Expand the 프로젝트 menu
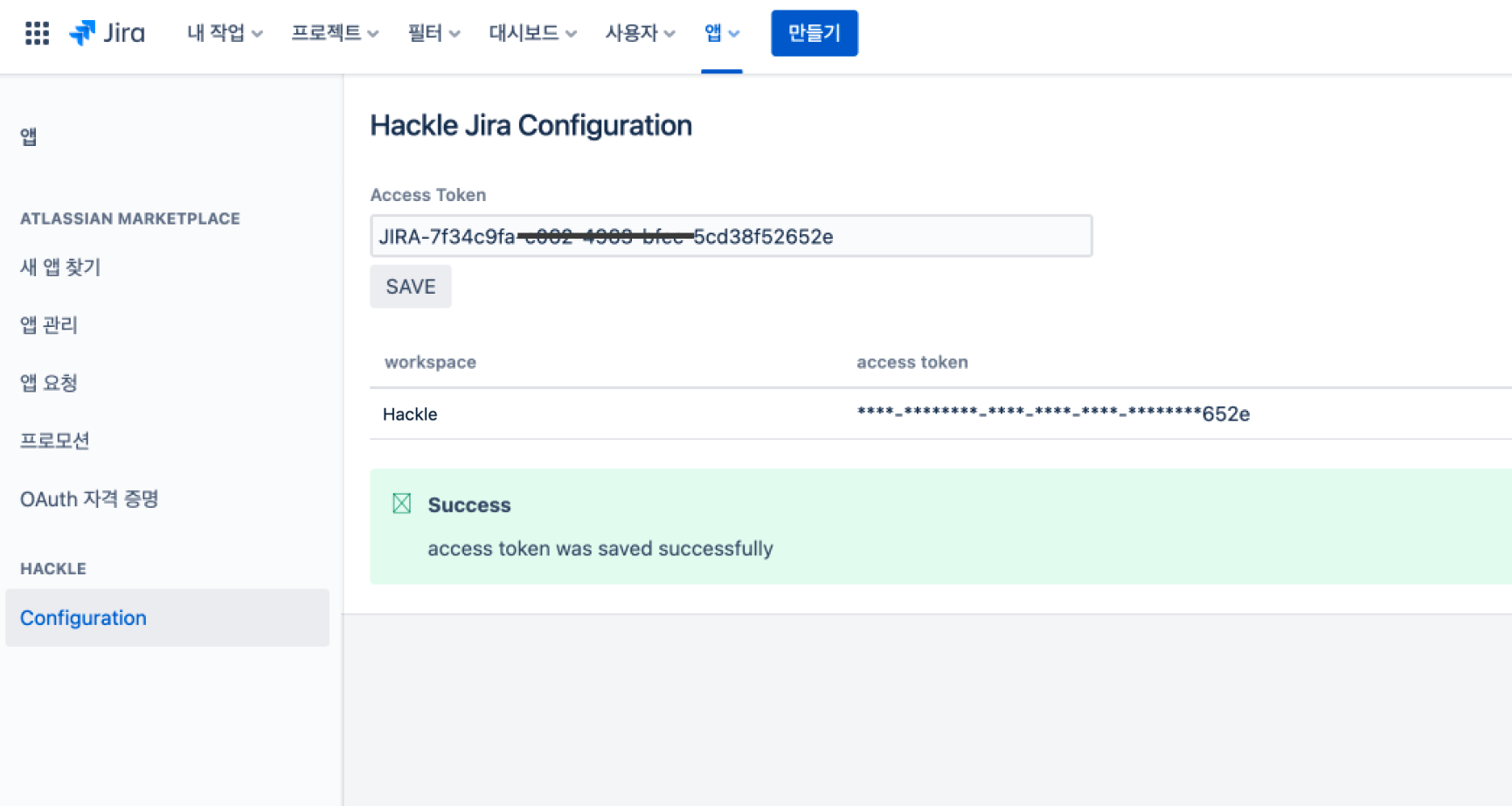This screenshot has width=1512, height=806. [x=335, y=33]
